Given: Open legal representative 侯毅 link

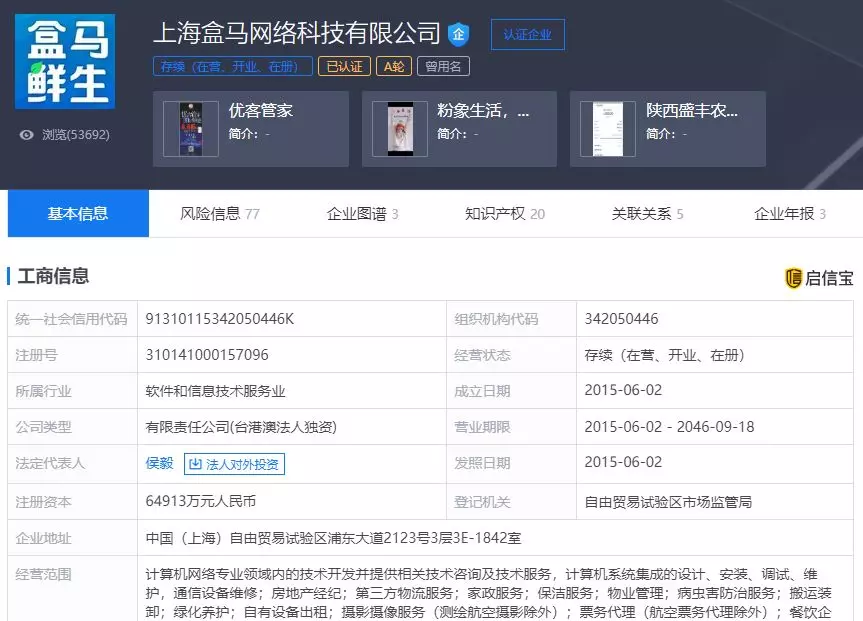Looking at the screenshot, I should pyautogui.click(x=160, y=463).
